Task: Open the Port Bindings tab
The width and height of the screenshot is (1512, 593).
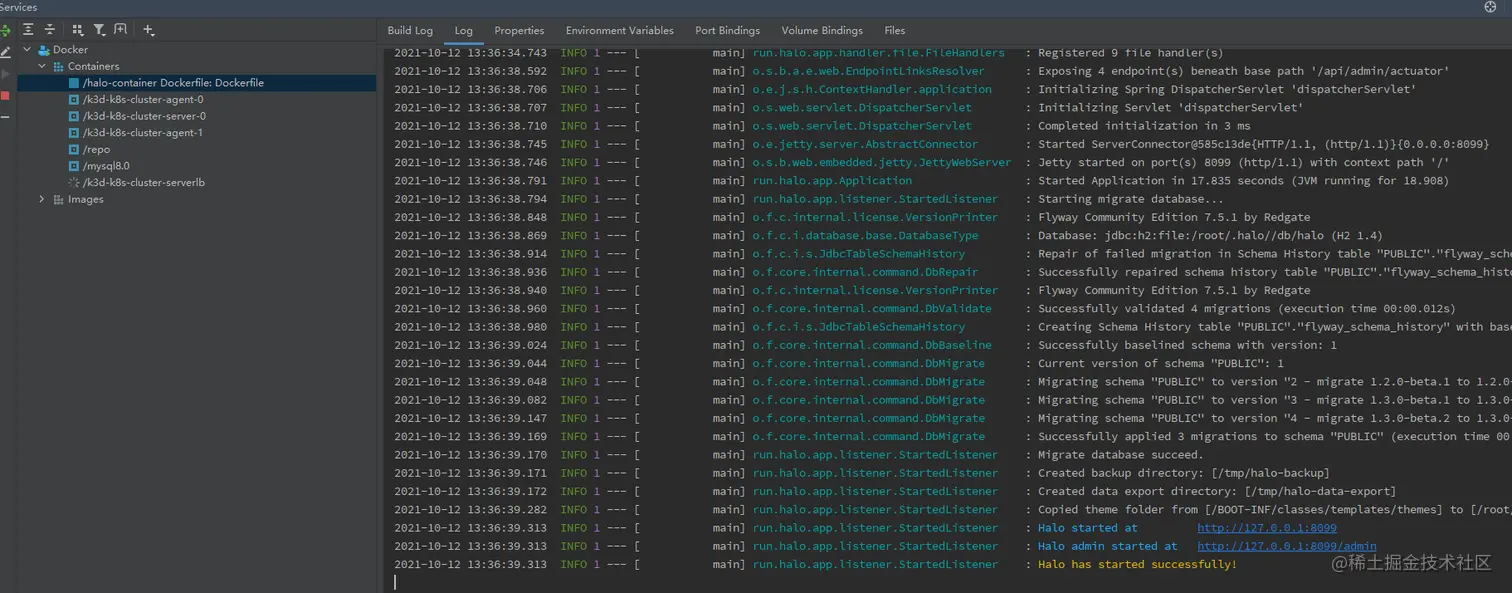Action: click(727, 30)
